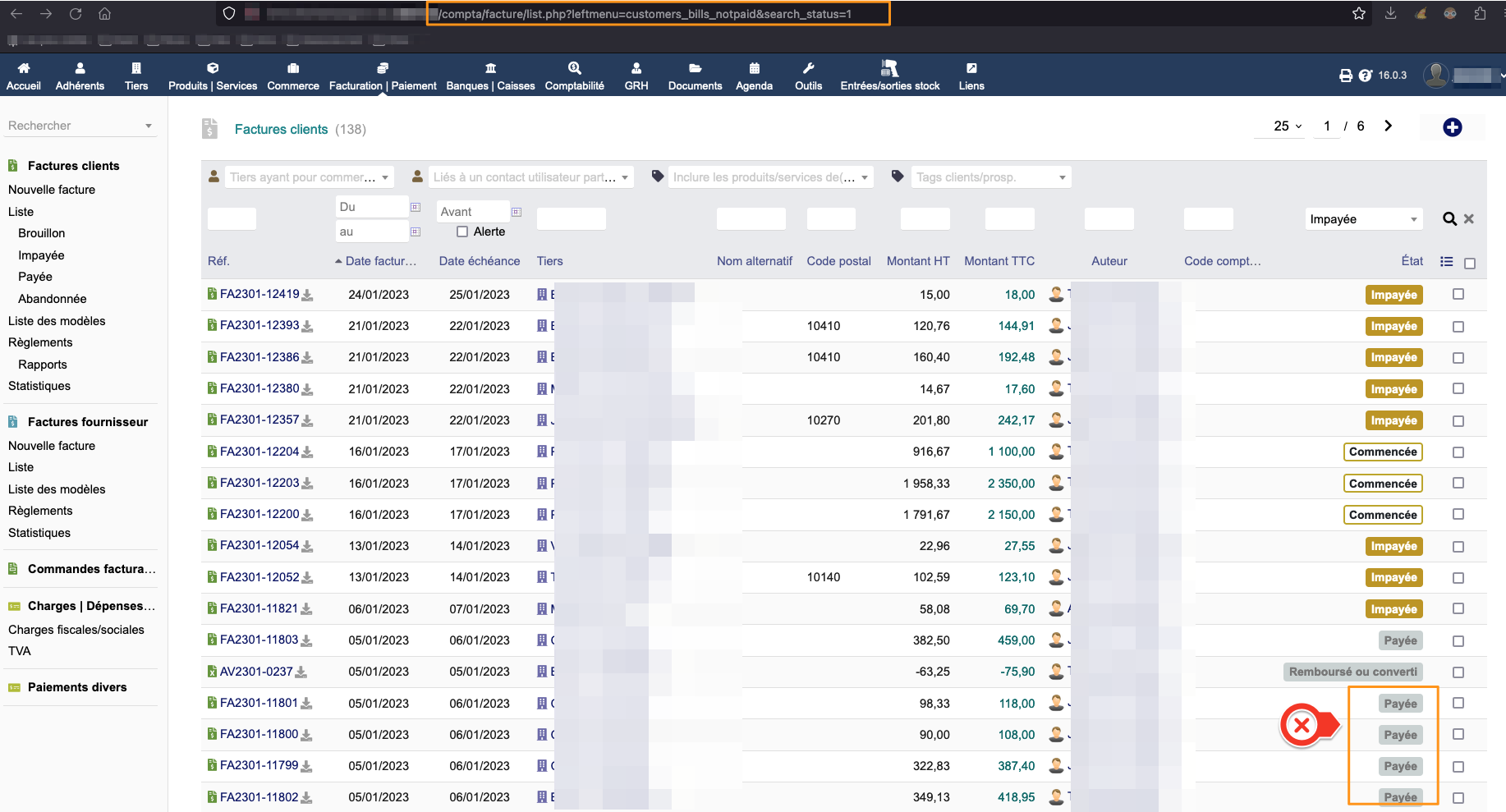Image resolution: width=1506 pixels, height=812 pixels.
Task: Open the online help question mark icon
Action: click(1366, 75)
